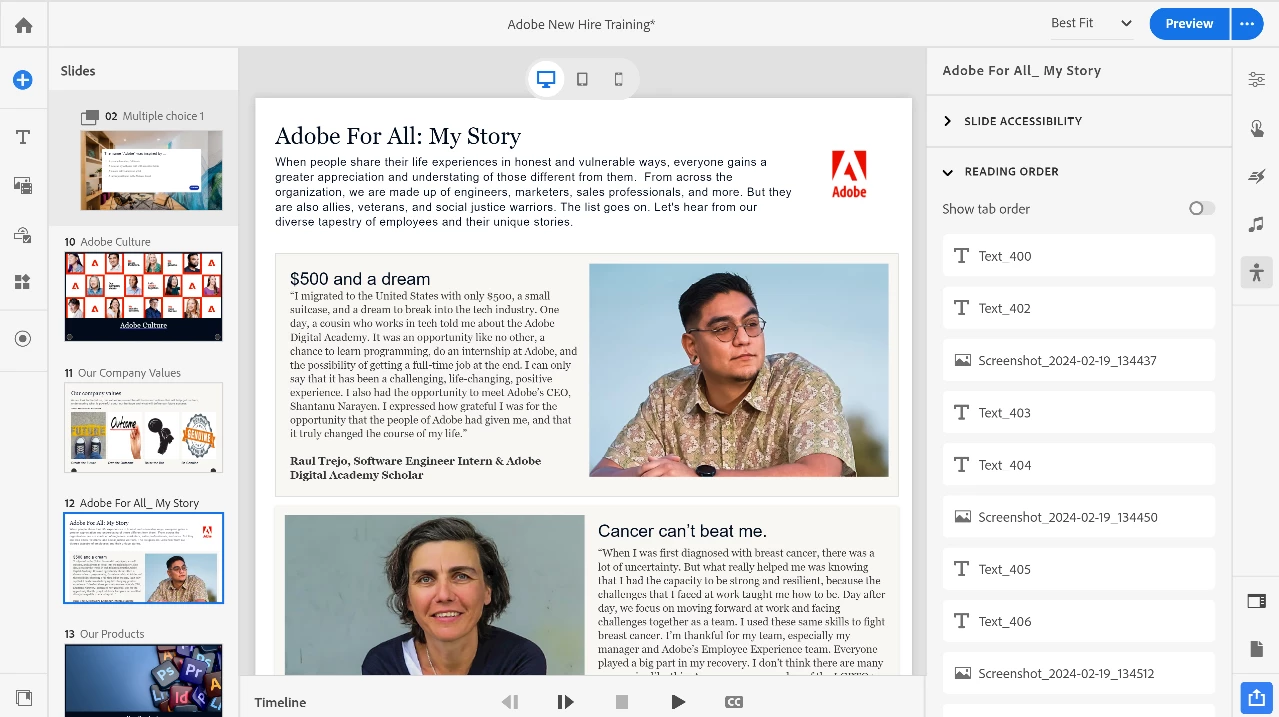Screen dimensions: 1279x717
Task: Open the Audio music note icon
Action: pos(1256,224)
